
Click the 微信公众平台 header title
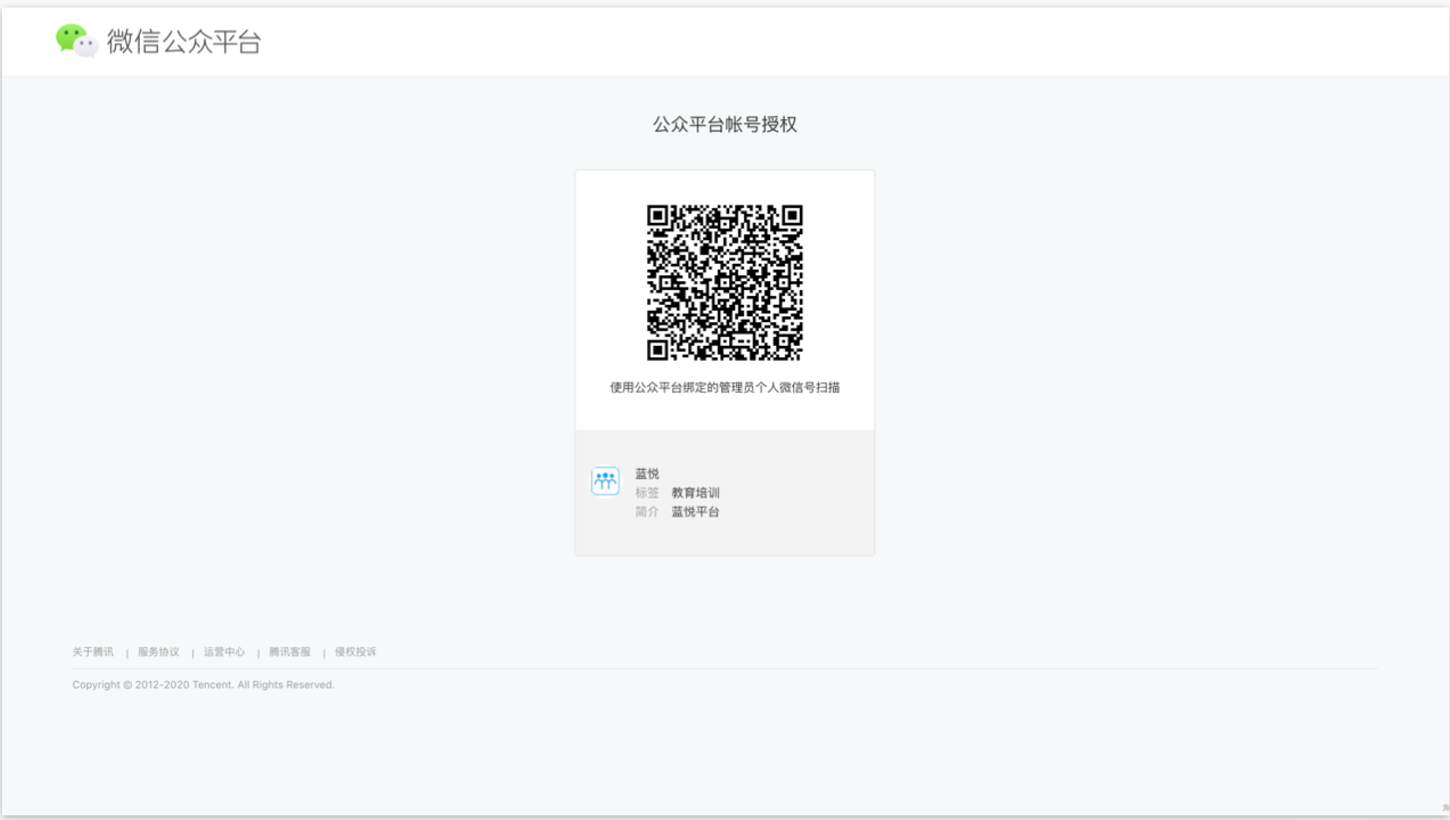point(184,41)
